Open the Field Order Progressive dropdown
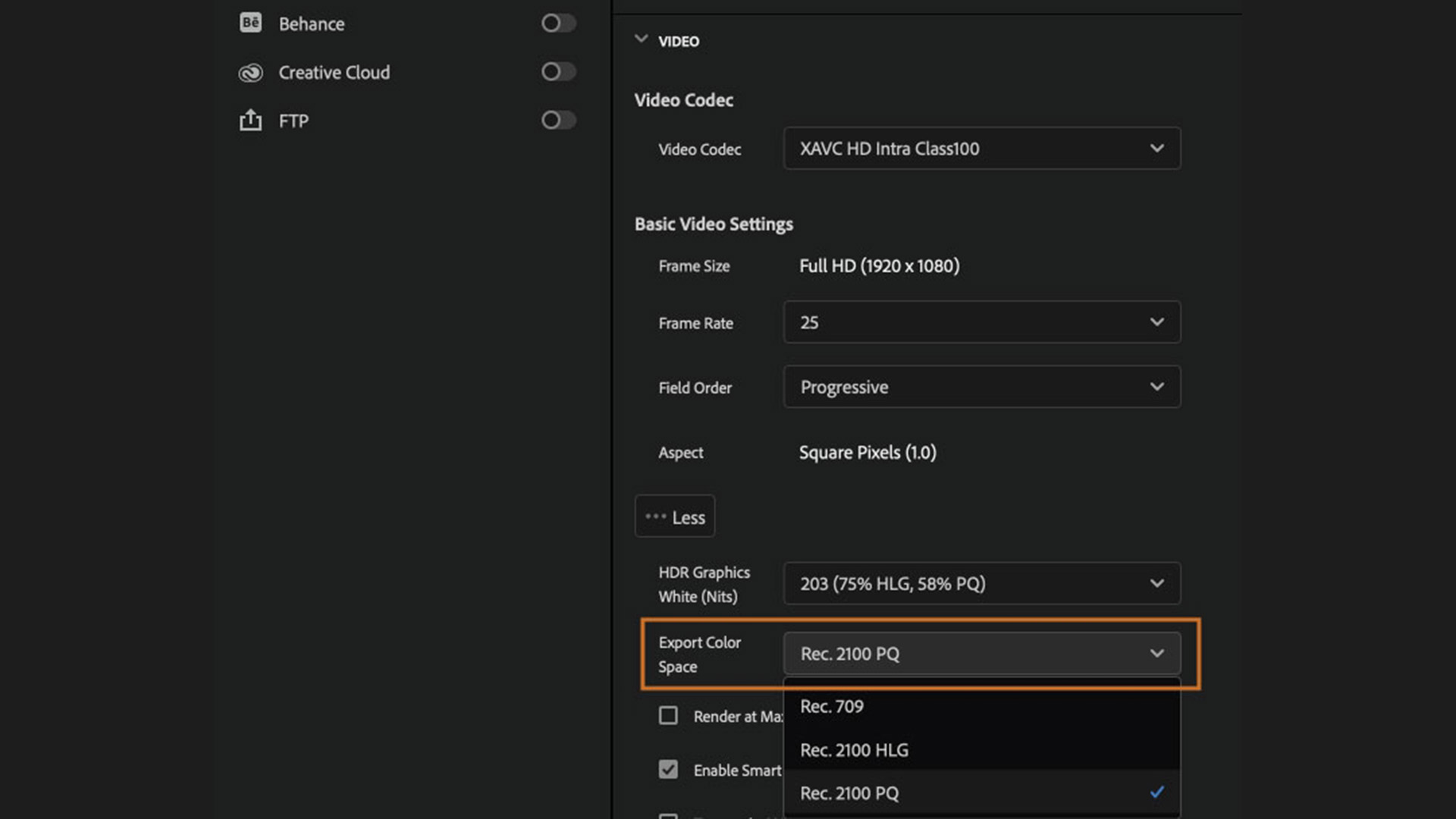 pos(981,387)
